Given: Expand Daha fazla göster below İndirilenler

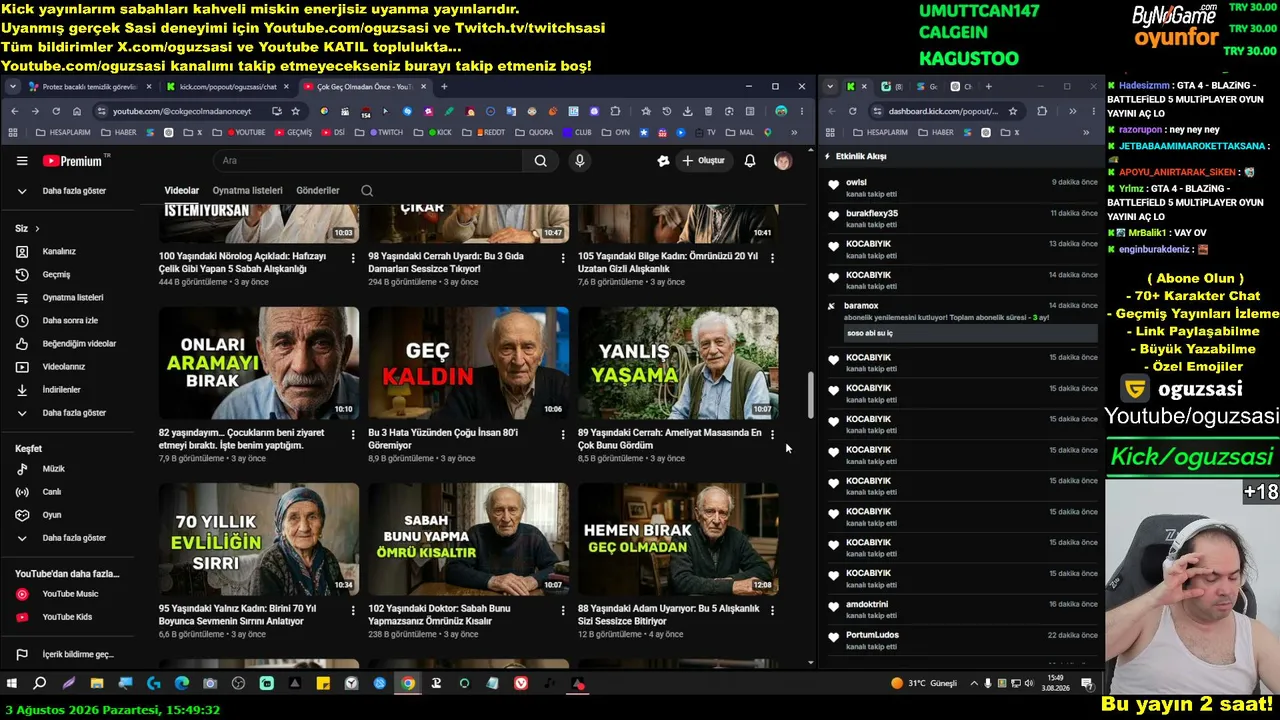Looking at the screenshot, I should coord(68,413).
